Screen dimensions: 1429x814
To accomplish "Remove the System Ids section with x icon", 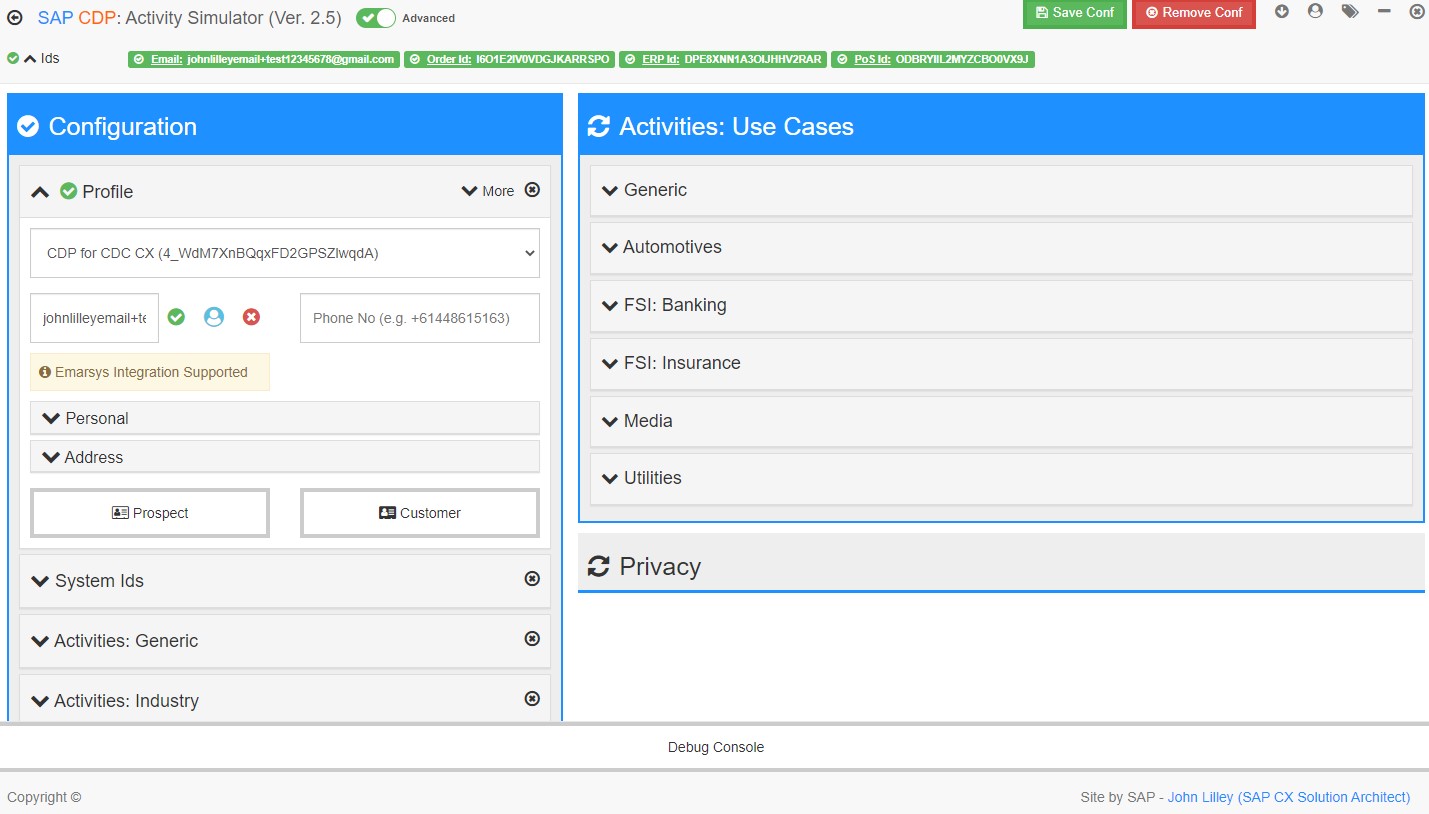I will 532,579.
